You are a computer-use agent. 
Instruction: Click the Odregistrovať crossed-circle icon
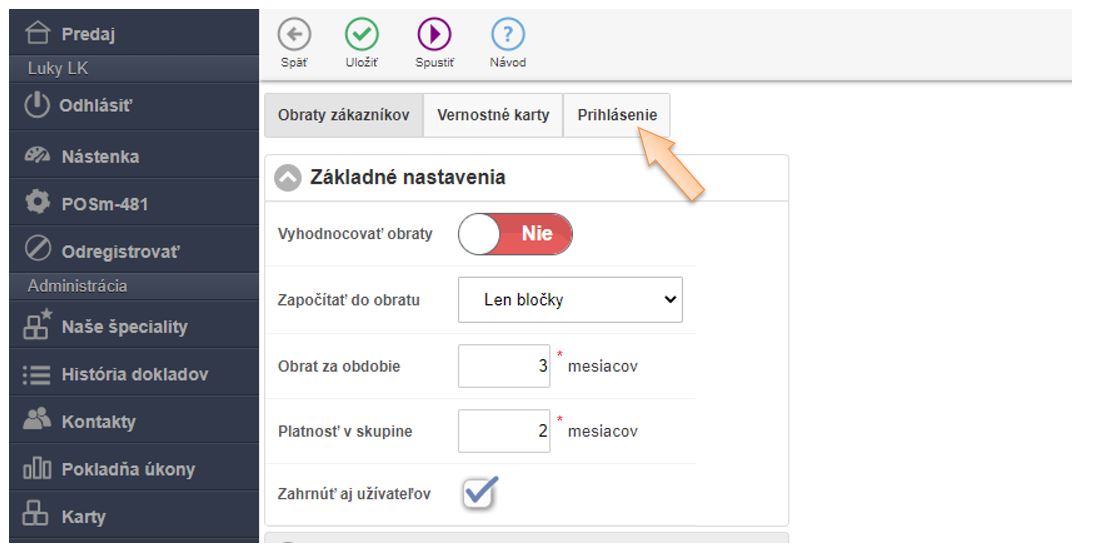[37, 251]
